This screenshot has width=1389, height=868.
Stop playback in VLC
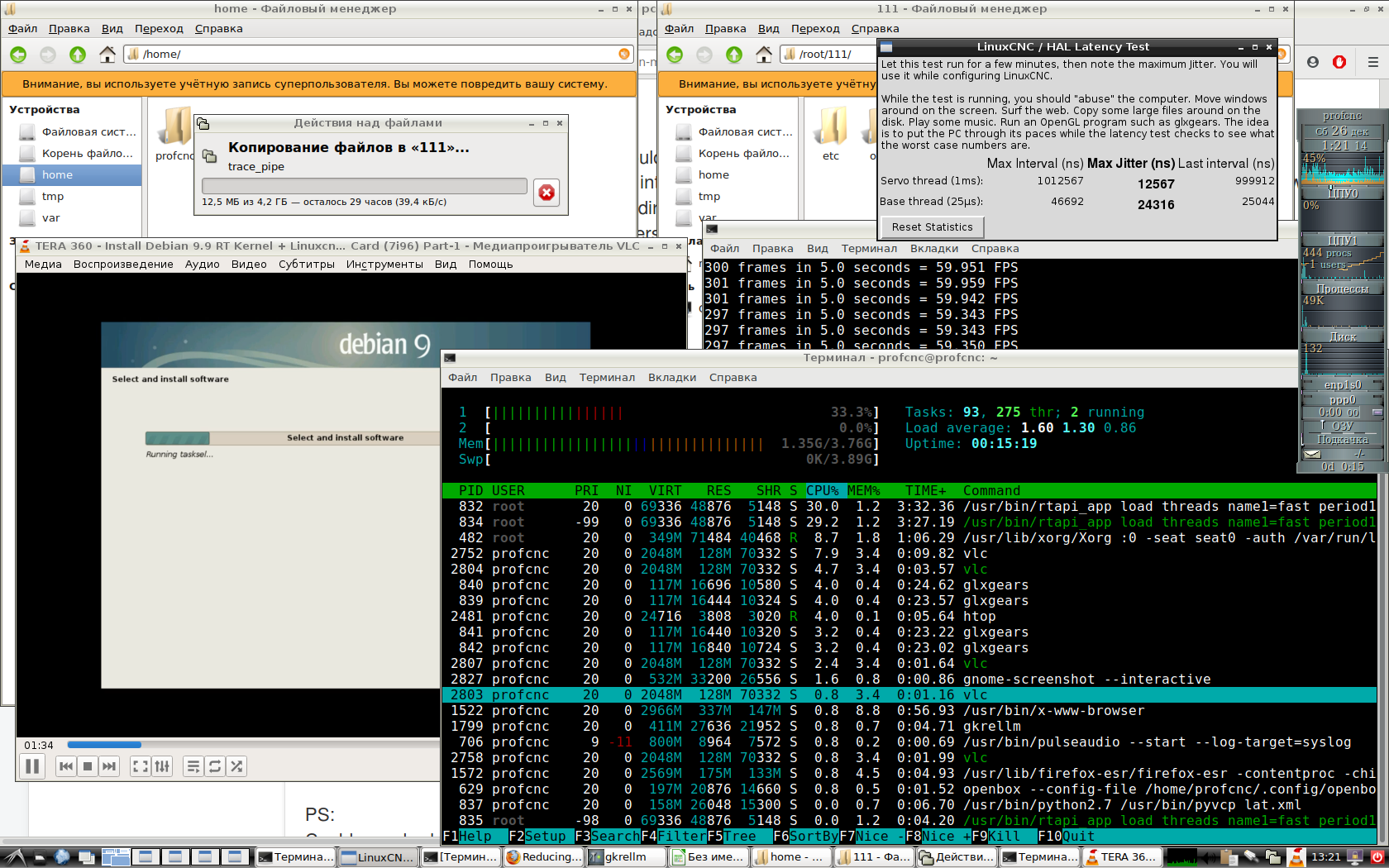pos(88,766)
